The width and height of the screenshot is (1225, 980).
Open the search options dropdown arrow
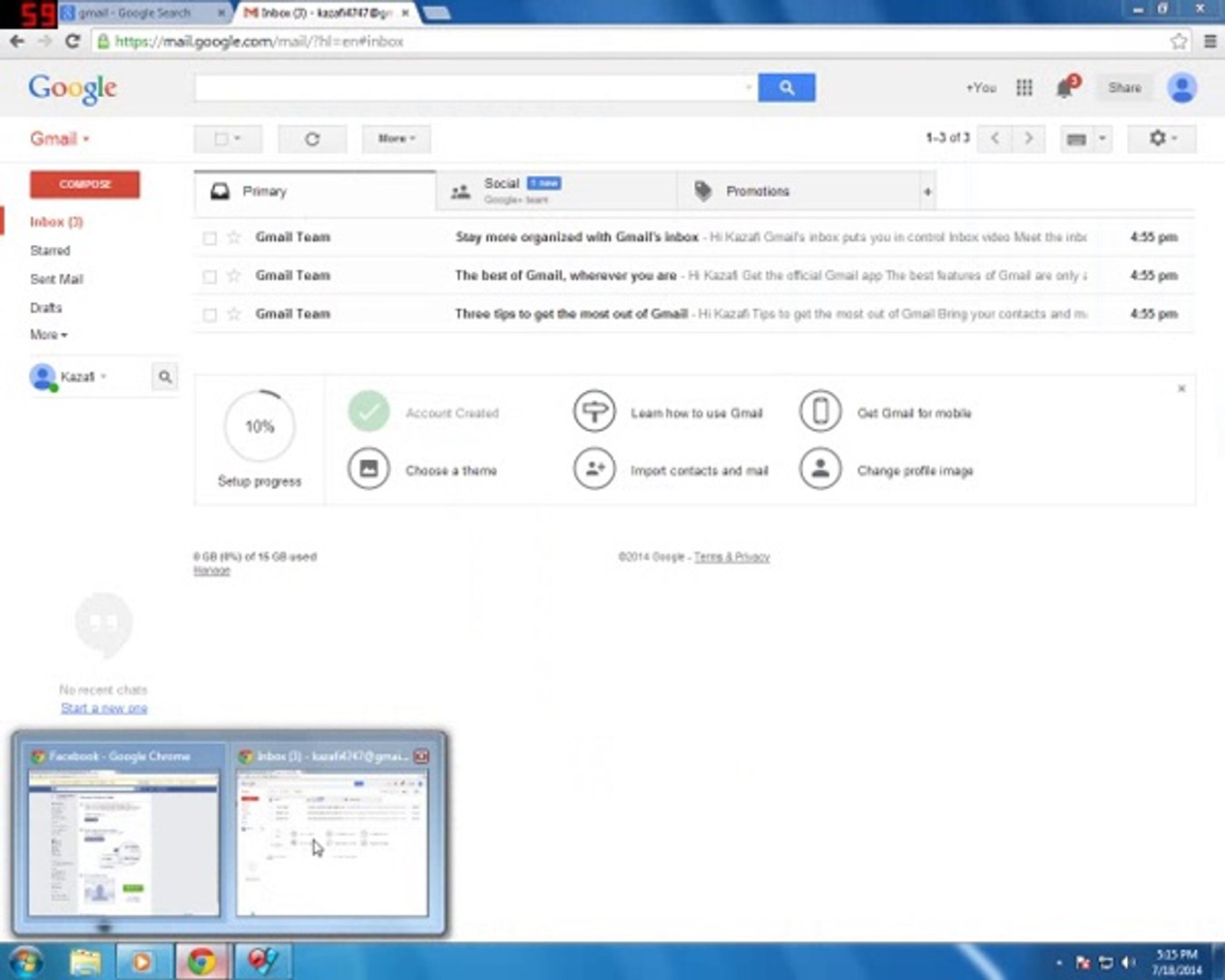pos(749,87)
